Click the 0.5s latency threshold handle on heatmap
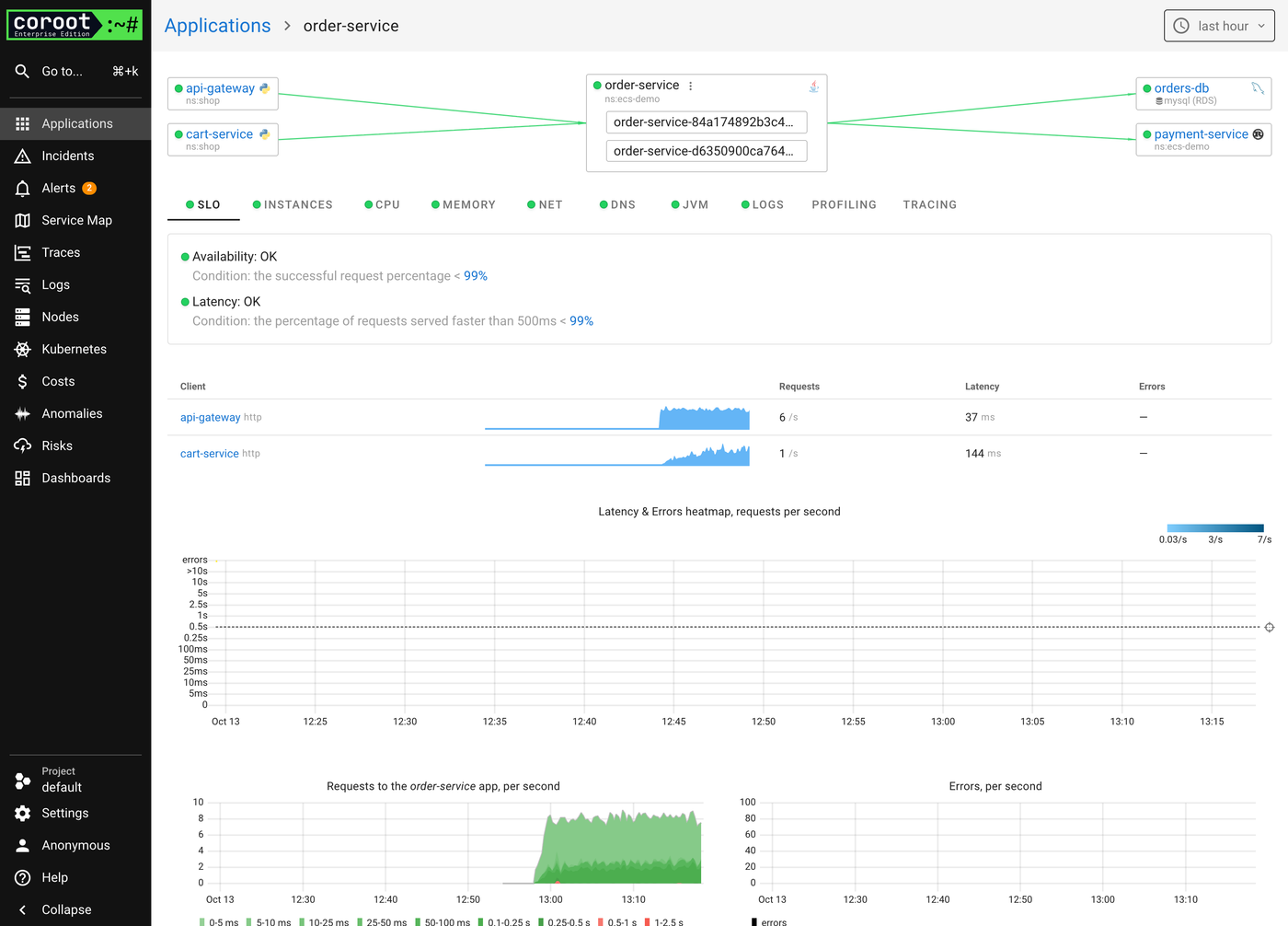 point(1270,627)
